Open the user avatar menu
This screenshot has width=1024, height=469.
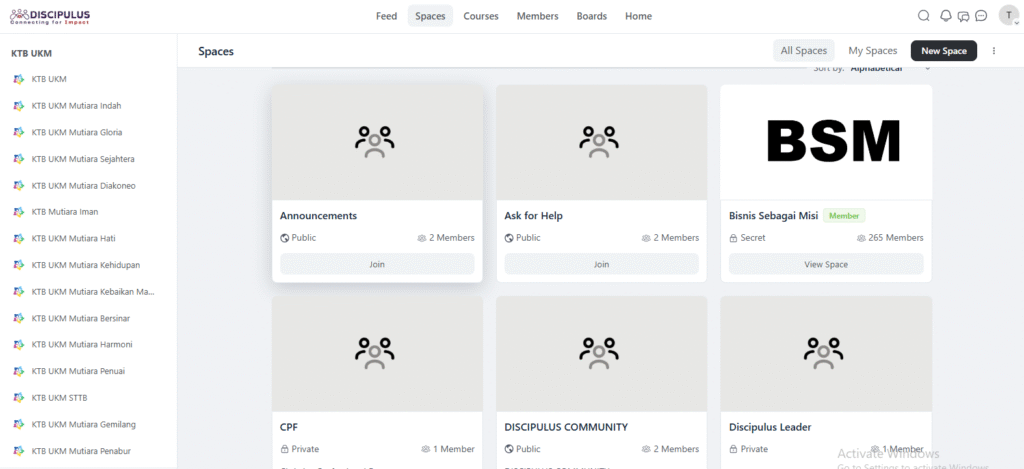point(1008,15)
